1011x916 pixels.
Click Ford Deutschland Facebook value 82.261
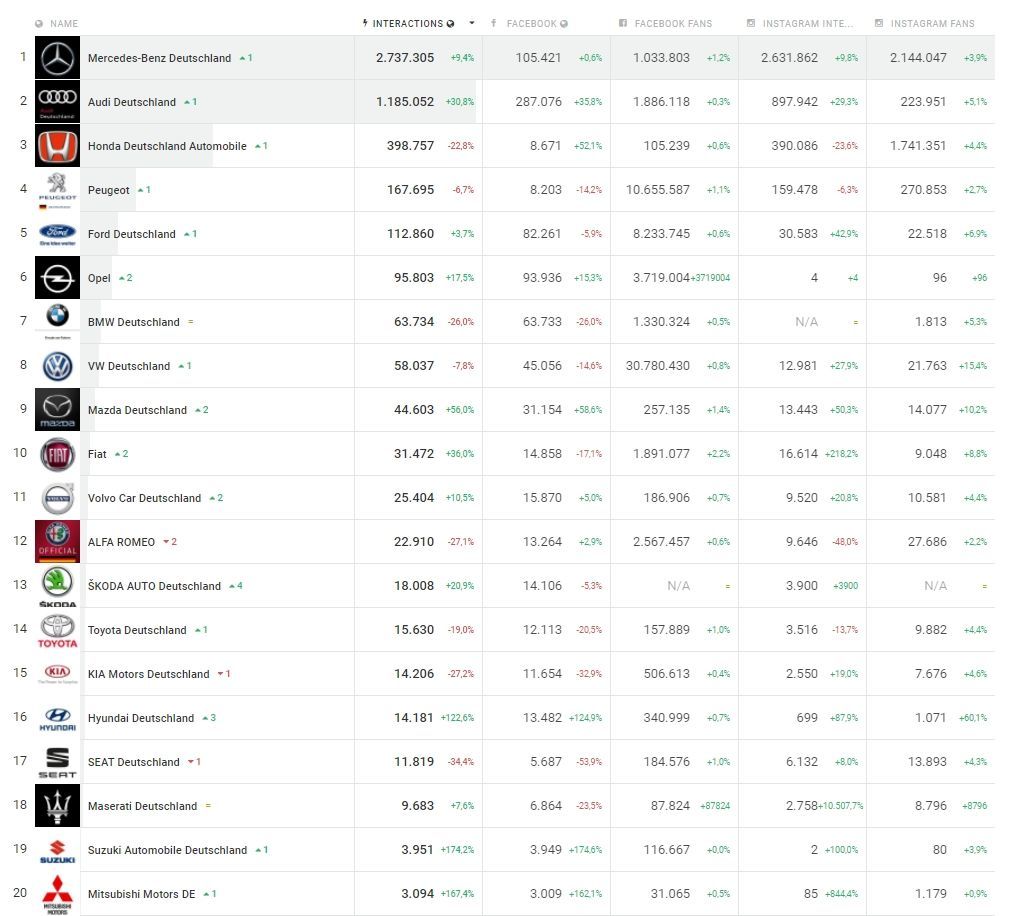click(542, 233)
